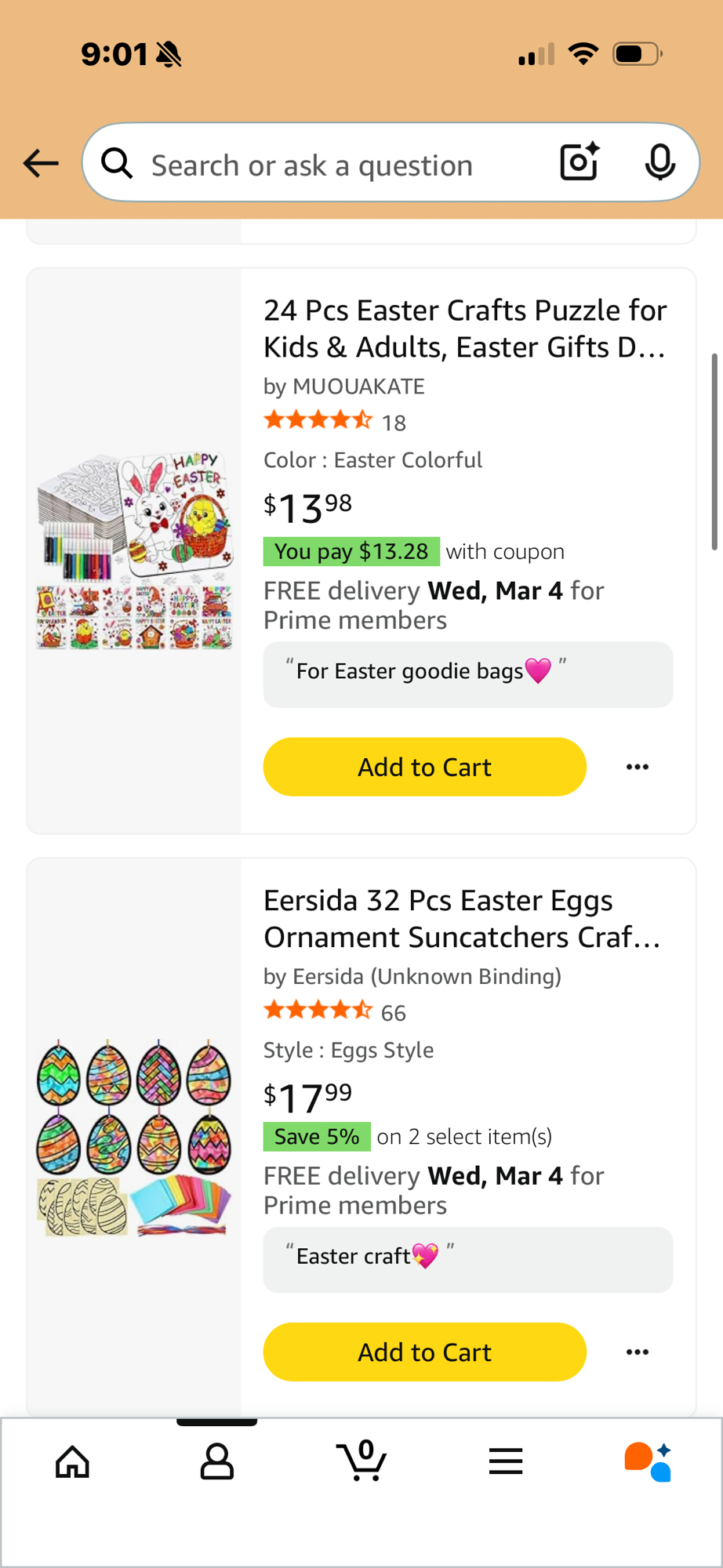View the 18 ratings for the puzzle
Viewport: 723px width, 1568px height.
pos(393,423)
